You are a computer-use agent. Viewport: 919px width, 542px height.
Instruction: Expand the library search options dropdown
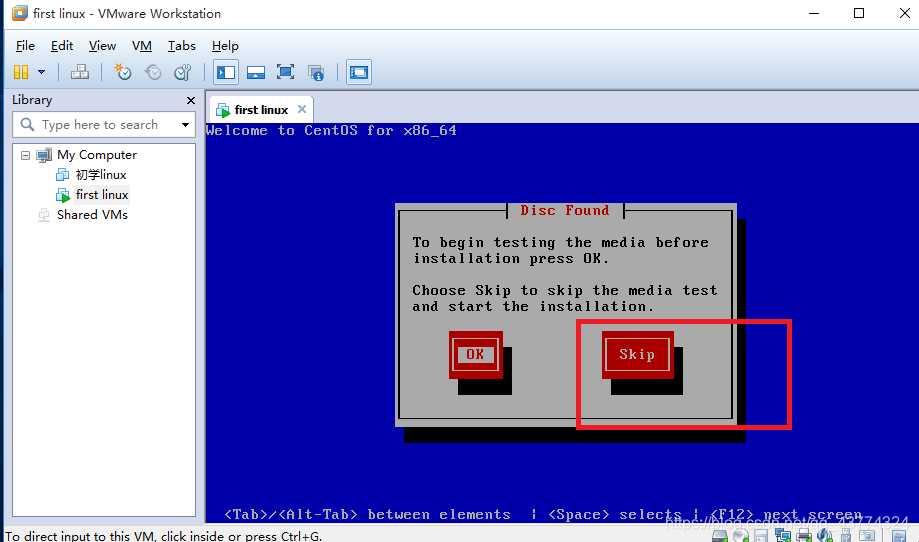pyautogui.click(x=185, y=125)
